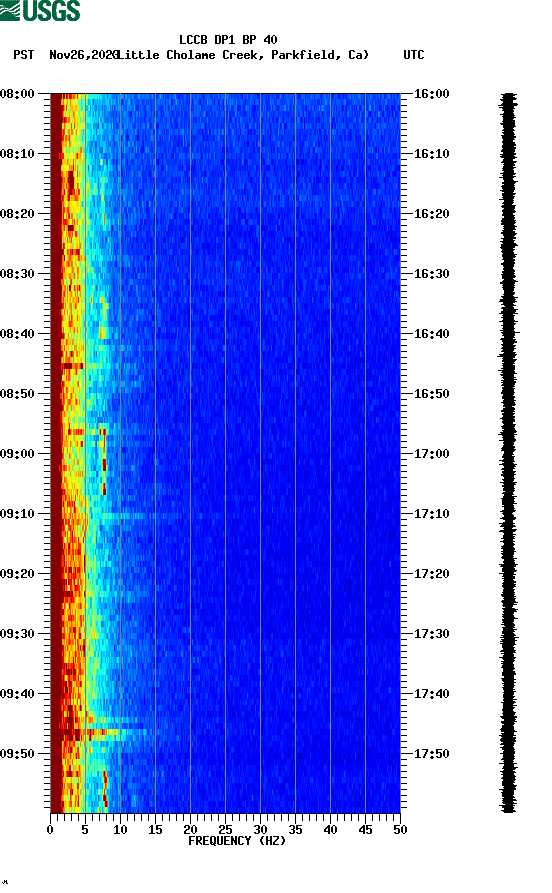Click the 'FREQUENCY (HZ)' axis title
Screen dimensions: 552x893
[x=237, y=841]
